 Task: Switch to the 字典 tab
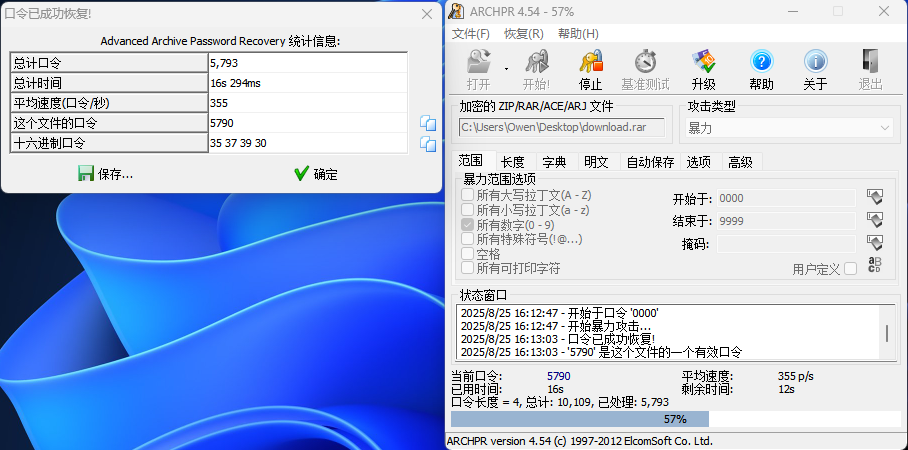coord(554,162)
